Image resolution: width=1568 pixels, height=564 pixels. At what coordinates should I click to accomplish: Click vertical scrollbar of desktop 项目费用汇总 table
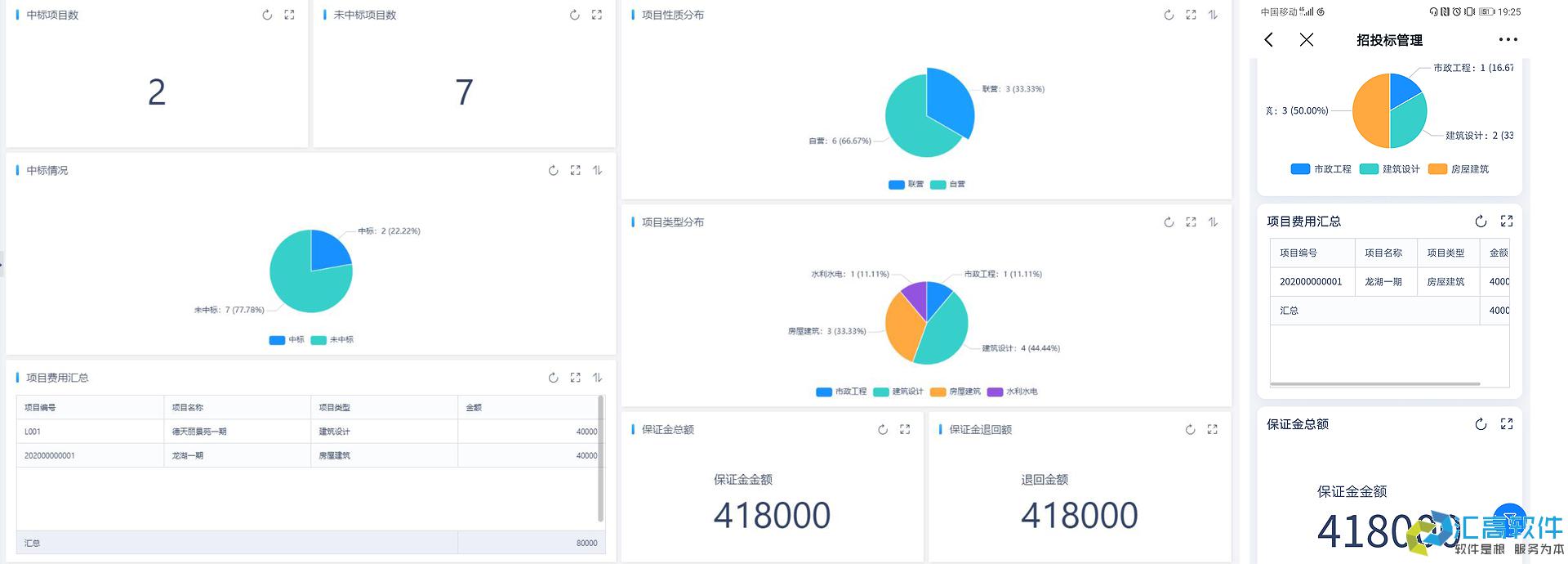click(601, 459)
